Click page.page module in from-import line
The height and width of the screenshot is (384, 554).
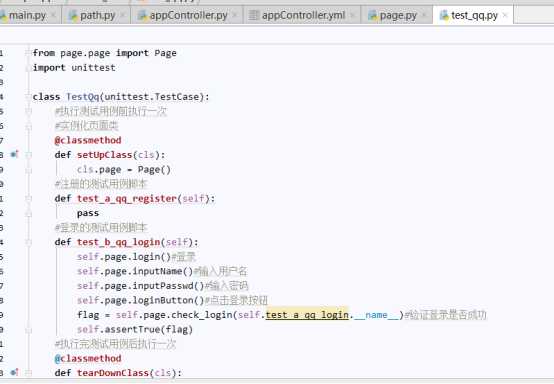point(85,53)
